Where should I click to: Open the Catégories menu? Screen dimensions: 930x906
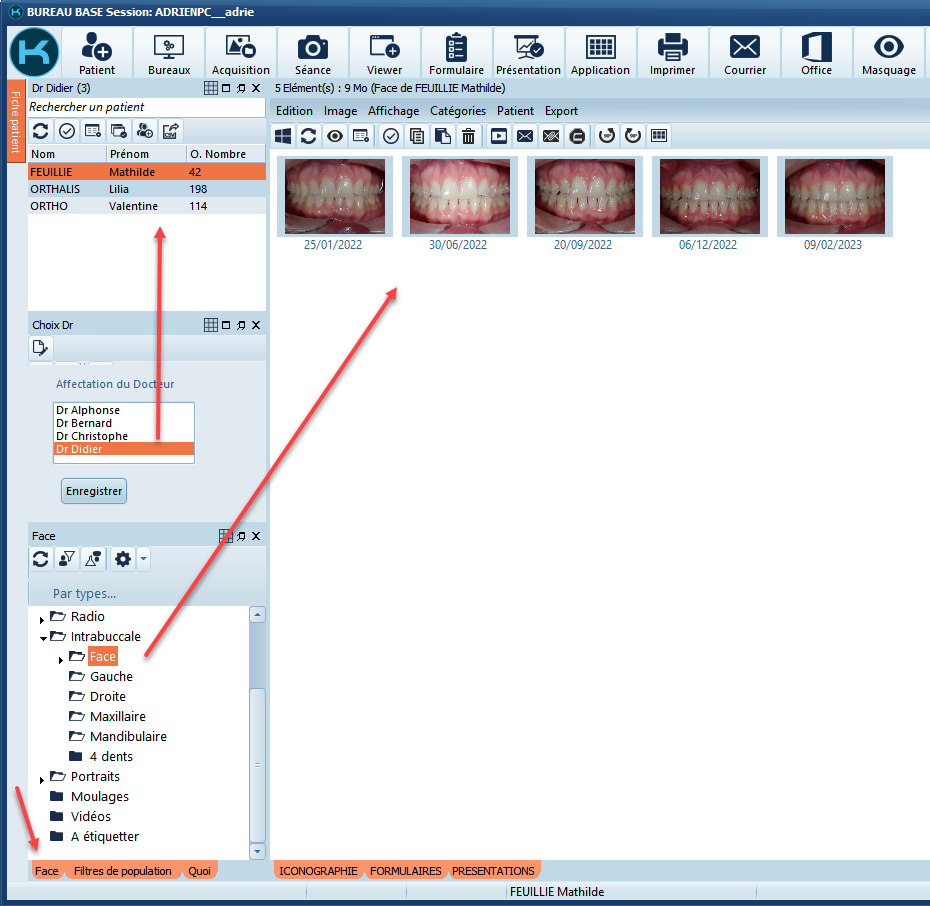pyautogui.click(x=457, y=111)
